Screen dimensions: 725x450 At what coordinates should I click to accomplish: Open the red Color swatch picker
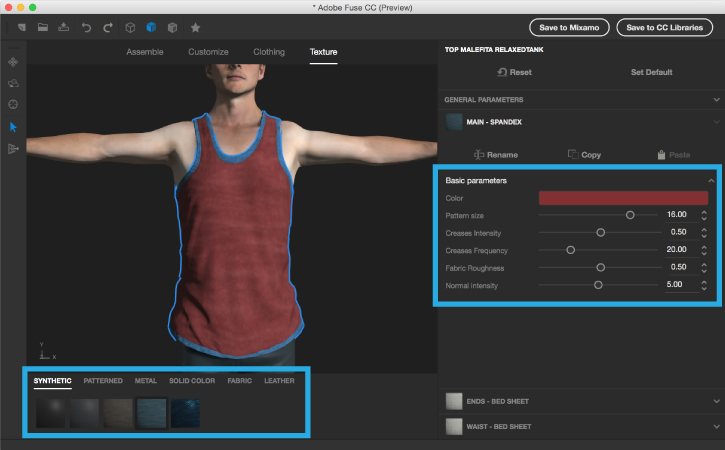623,198
